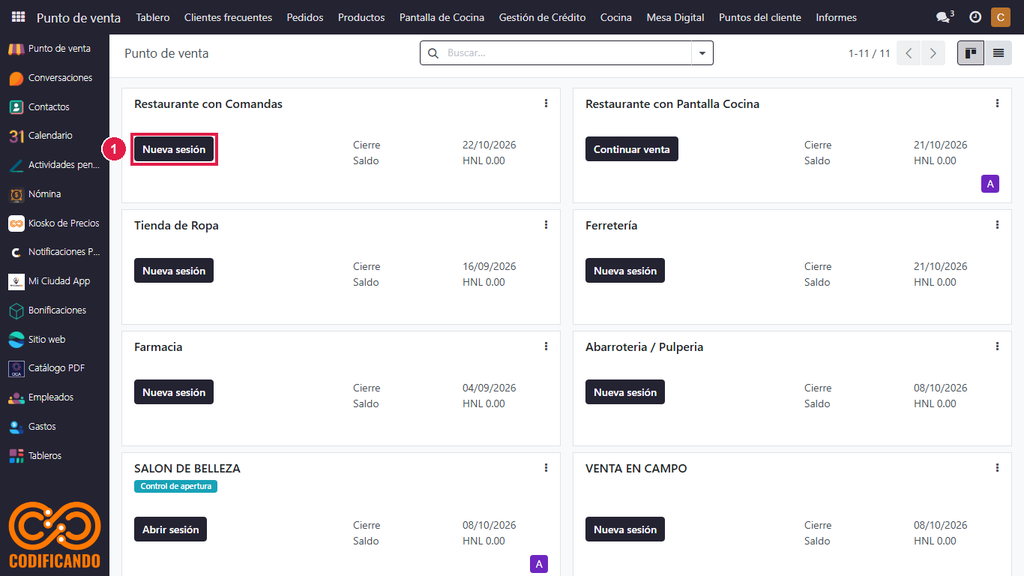This screenshot has height=576, width=1024.
Task: Start Nueva sesión for Abarroteria / Pulperia
Action: [x=625, y=392]
